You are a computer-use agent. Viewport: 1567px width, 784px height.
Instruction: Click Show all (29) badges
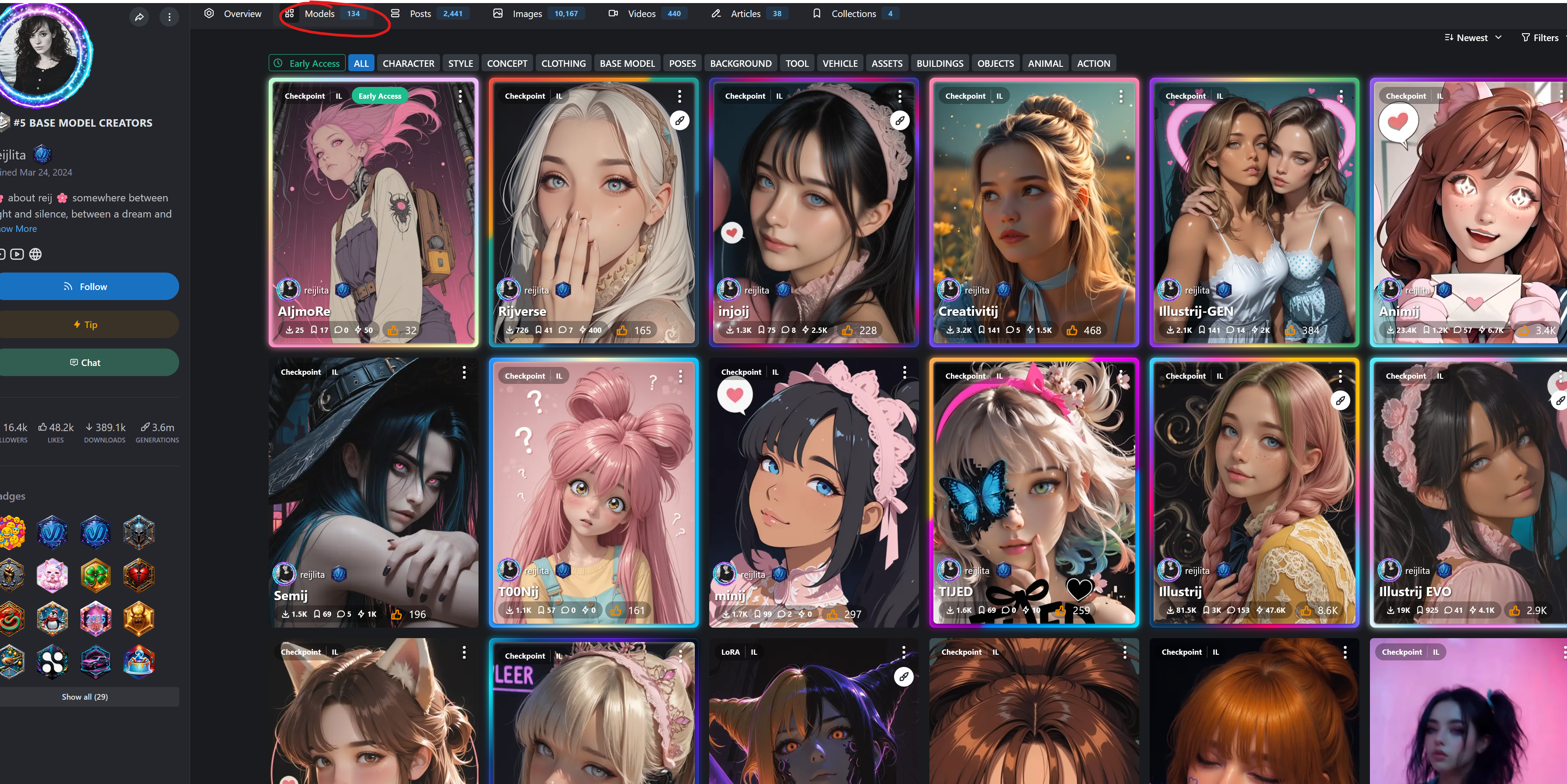(85, 697)
